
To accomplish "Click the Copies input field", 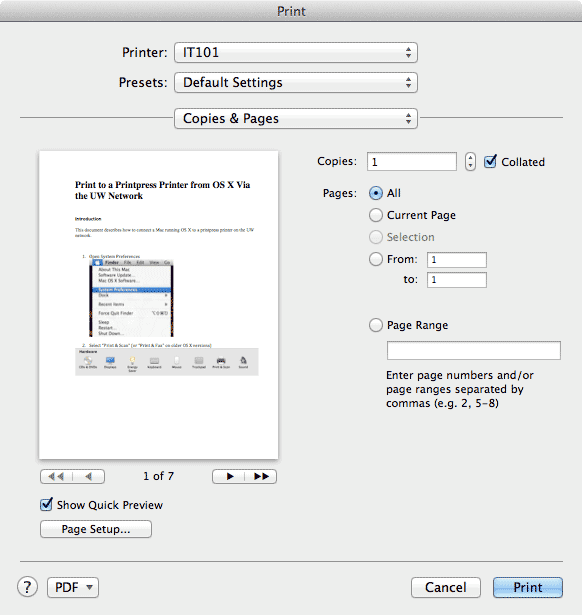I will click(412, 162).
